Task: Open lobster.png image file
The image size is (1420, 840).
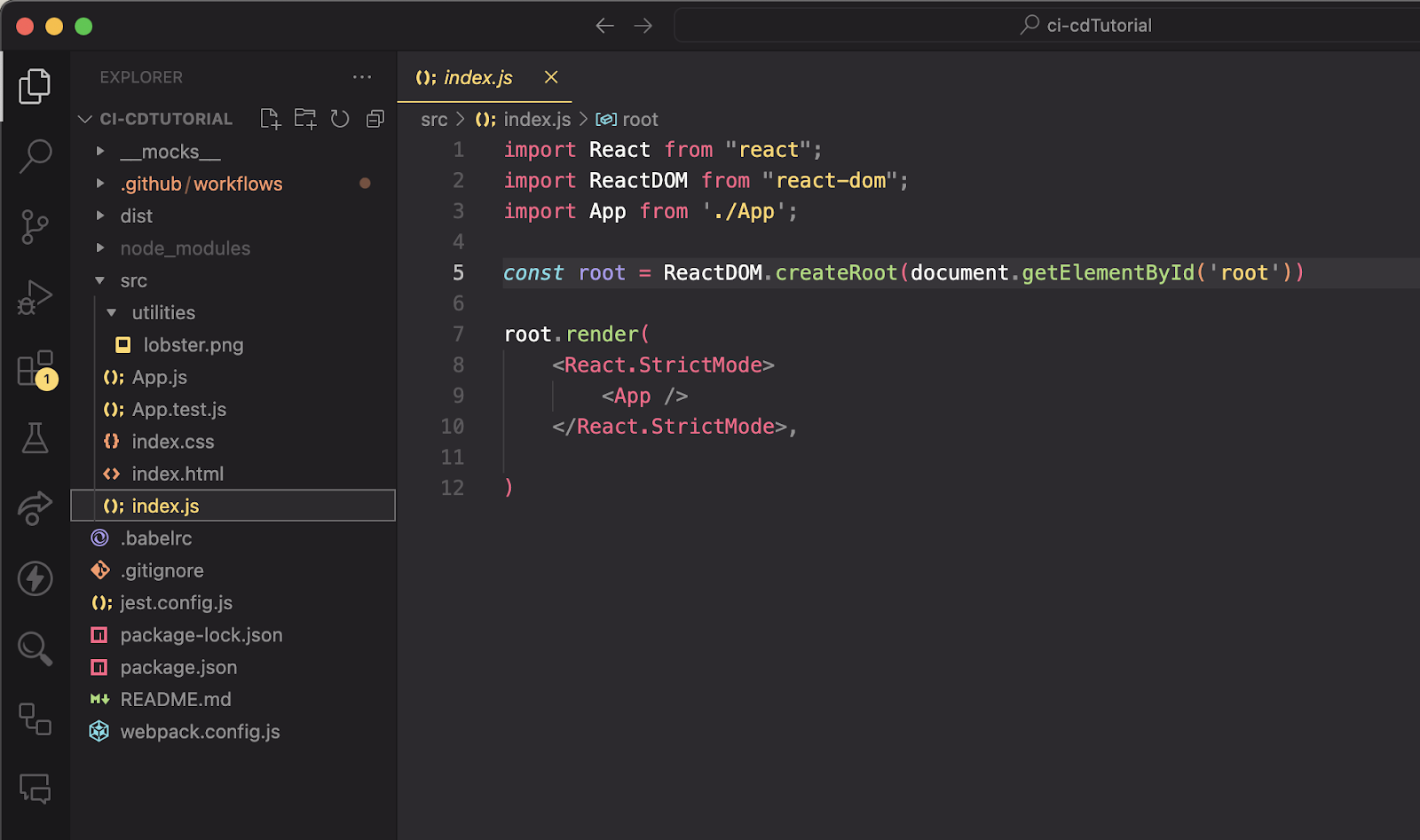Action: click(x=233, y=345)
